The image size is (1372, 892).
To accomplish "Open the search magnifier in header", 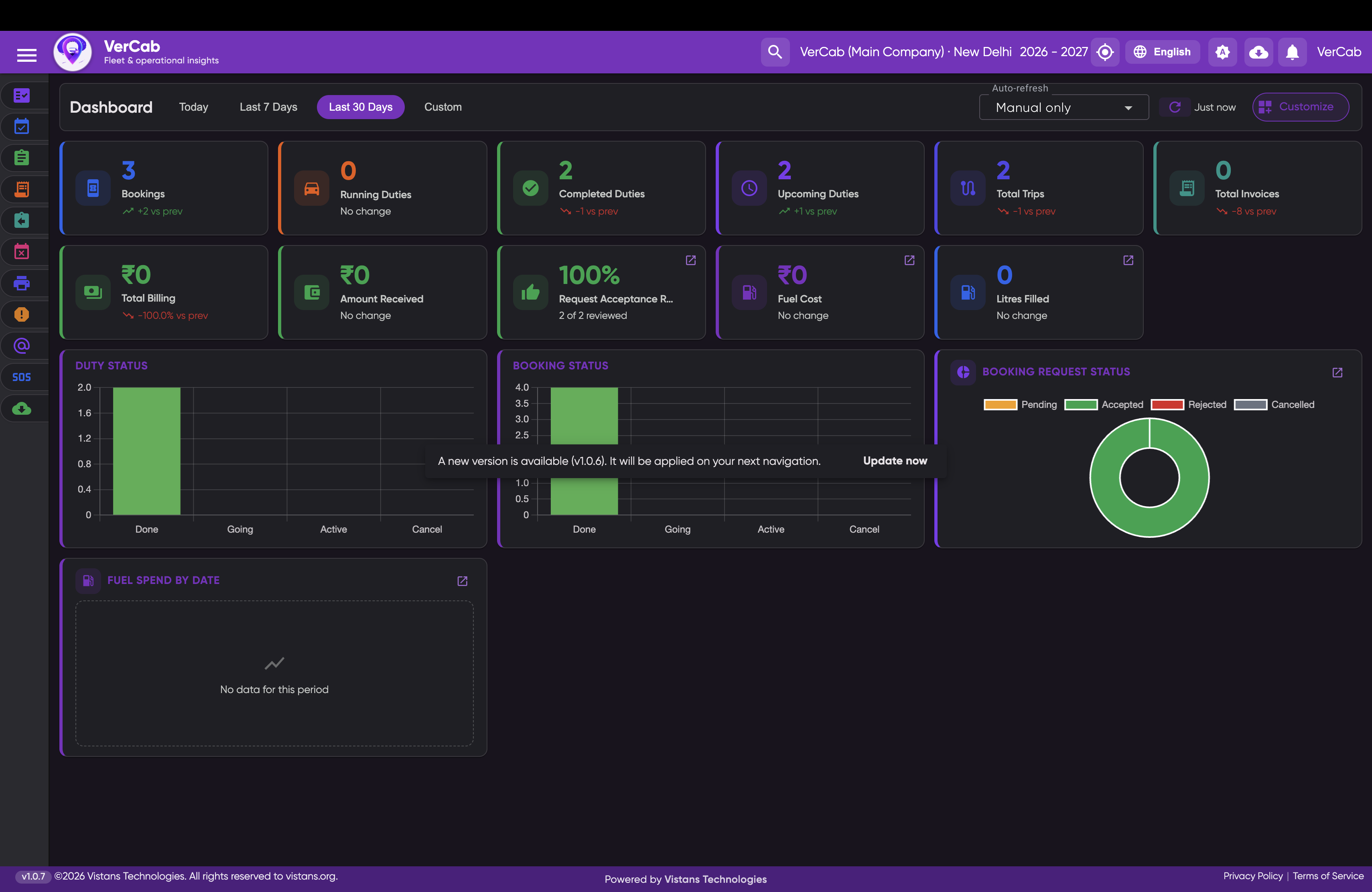I will click(x=775, y=52).
